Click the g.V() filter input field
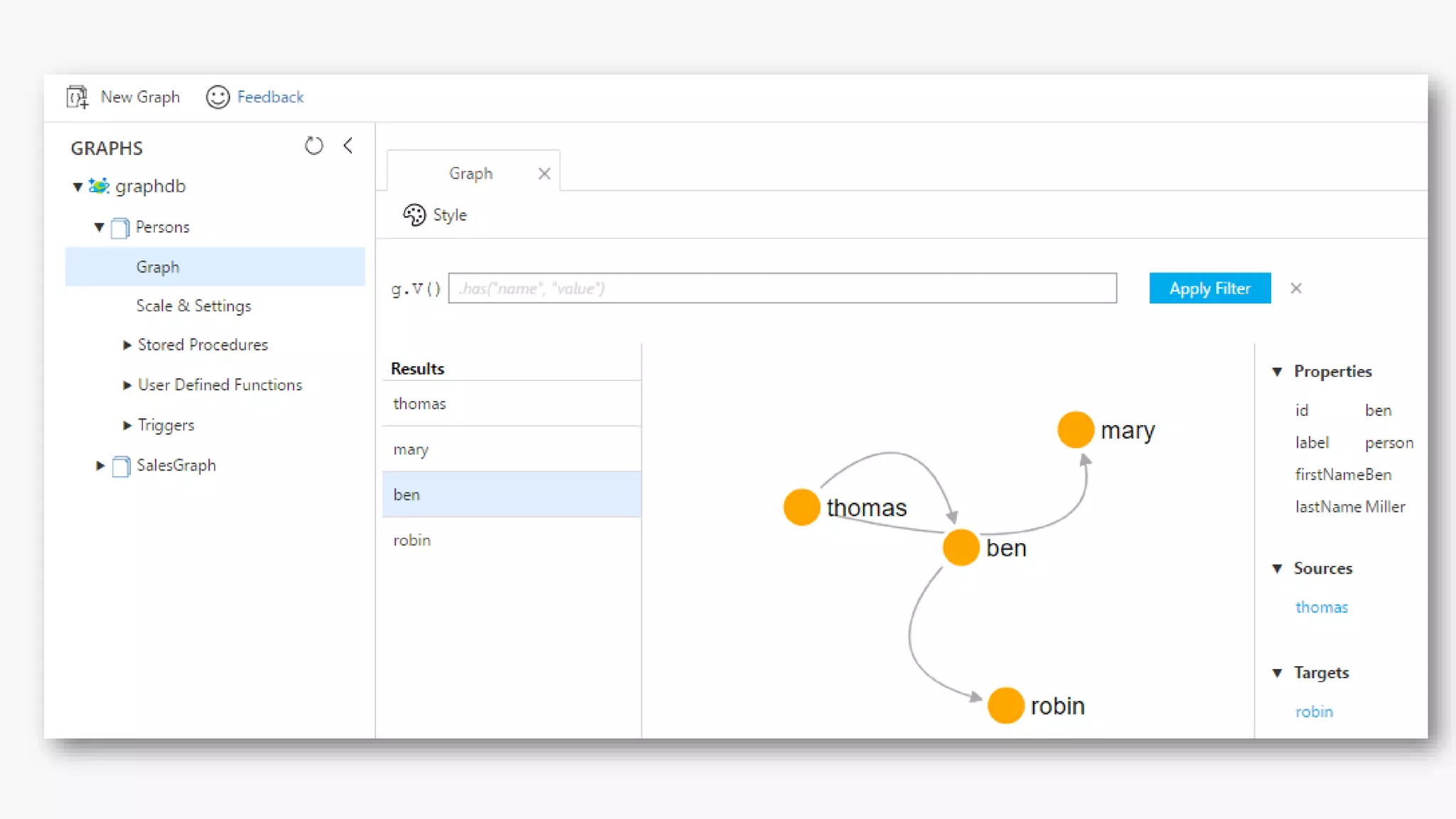 [x=782, y=288]
